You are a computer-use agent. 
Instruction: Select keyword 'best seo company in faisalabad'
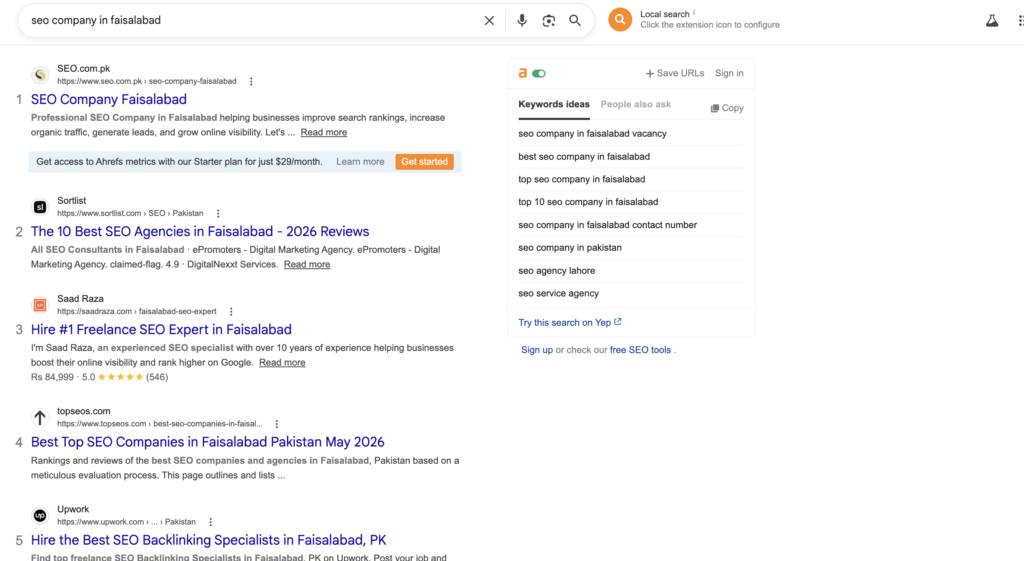tap(584, 157)
